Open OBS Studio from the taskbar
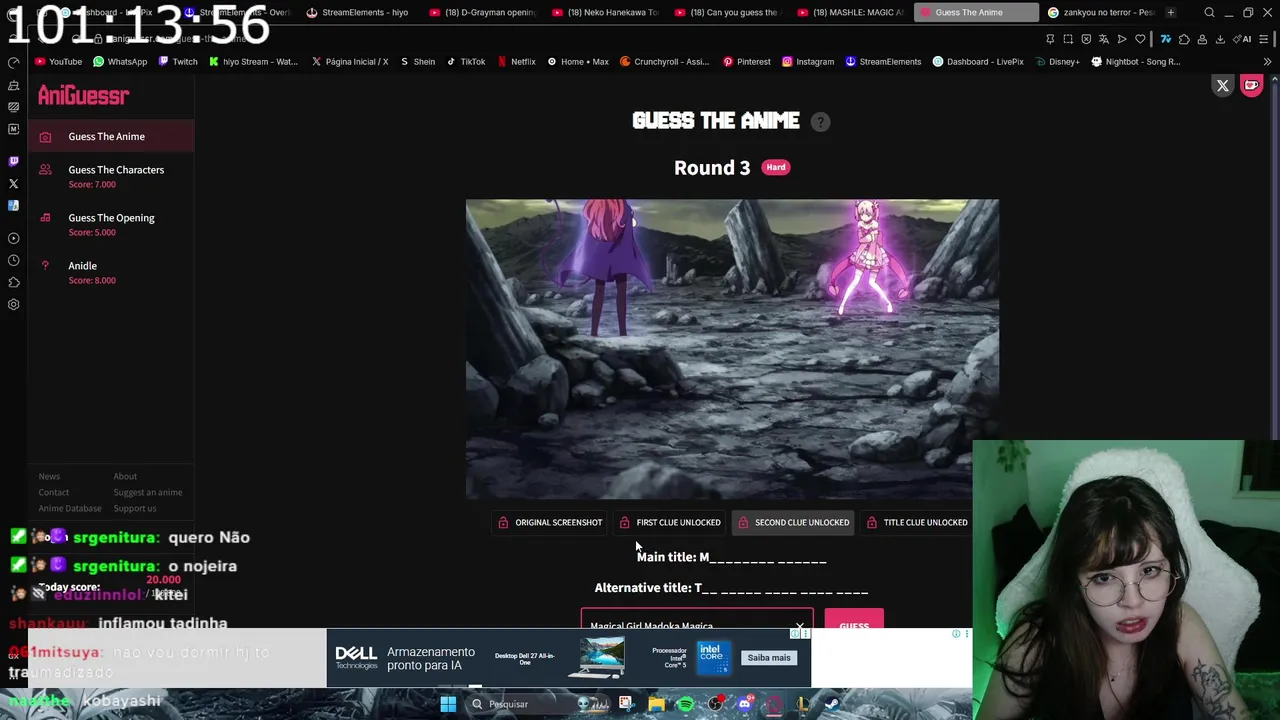1280x720 pixels. pos(715,704)
